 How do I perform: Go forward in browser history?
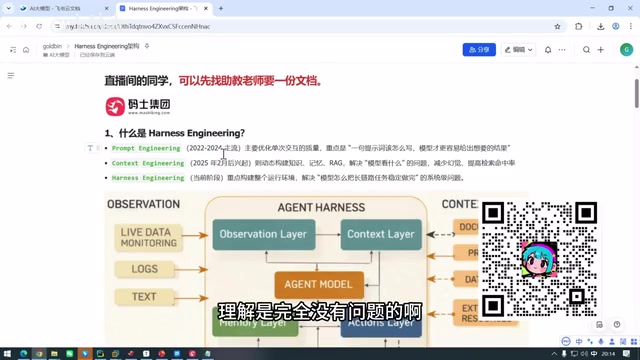click(24, 27)
